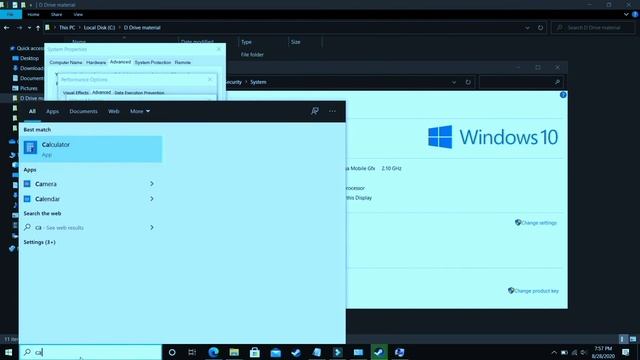
Task: Launch Microsoft Edge from taskbar
Action: click(213, 352)
